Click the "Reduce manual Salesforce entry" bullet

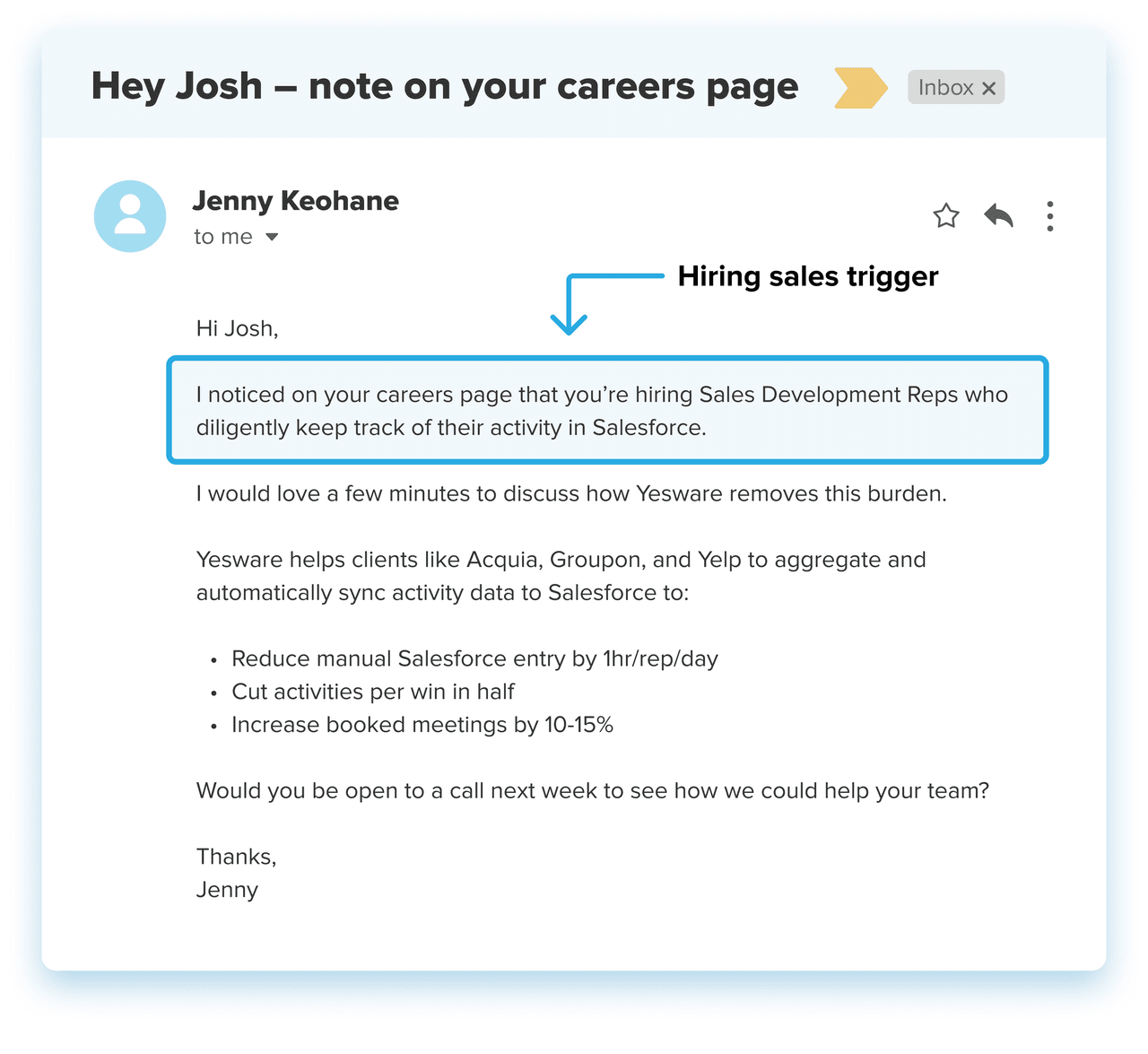[474, 659]
